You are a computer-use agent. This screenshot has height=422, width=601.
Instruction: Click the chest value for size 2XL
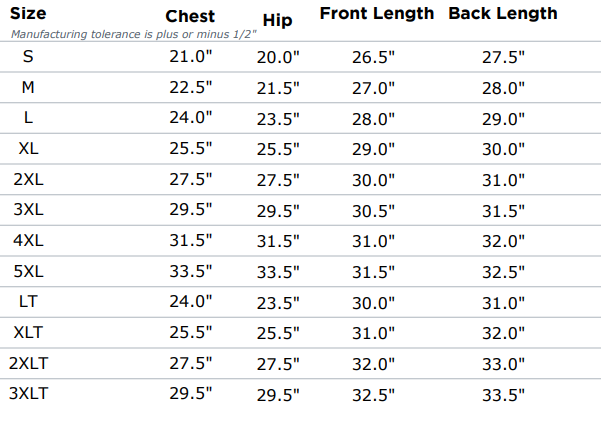pyautogui.click(x=191, y=180)
